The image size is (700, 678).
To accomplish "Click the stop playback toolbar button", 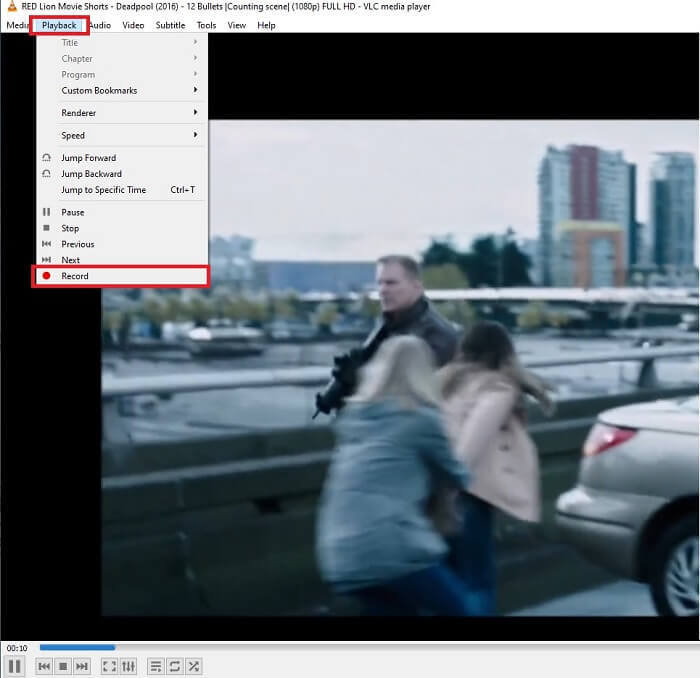I will pos(63,666).
